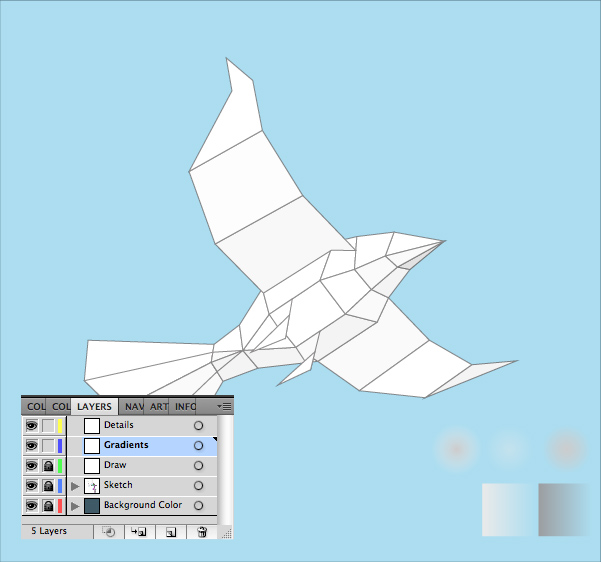Expand the Background Color layer contents
The image size is (601, 562).
coord(75,505)
